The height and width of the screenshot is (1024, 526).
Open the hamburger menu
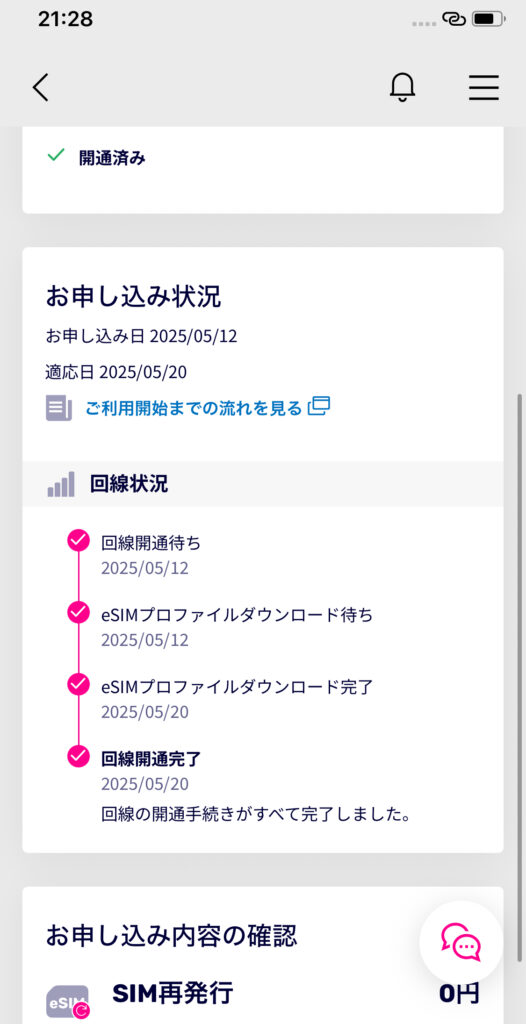(484, 88)
